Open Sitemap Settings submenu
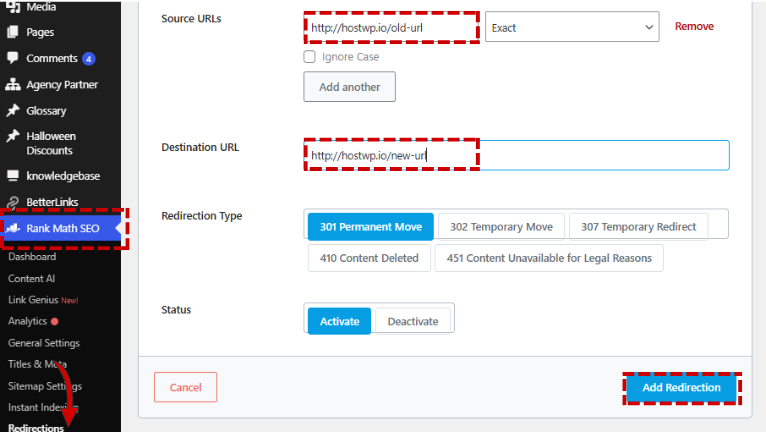Screen dimensions: 766x432 [x=45, y=386]
